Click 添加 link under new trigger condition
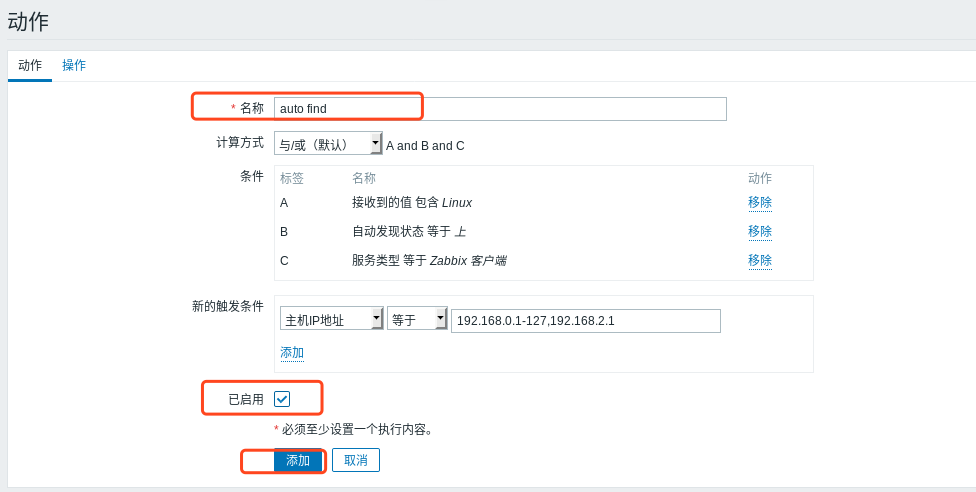 [292, 353]
